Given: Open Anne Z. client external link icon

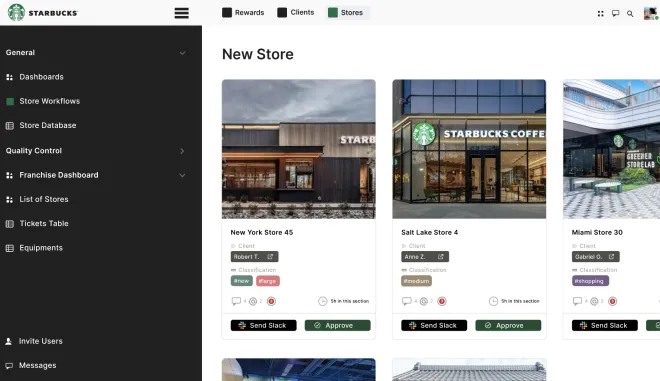Looking at the screenshot, I should (441, 256).
